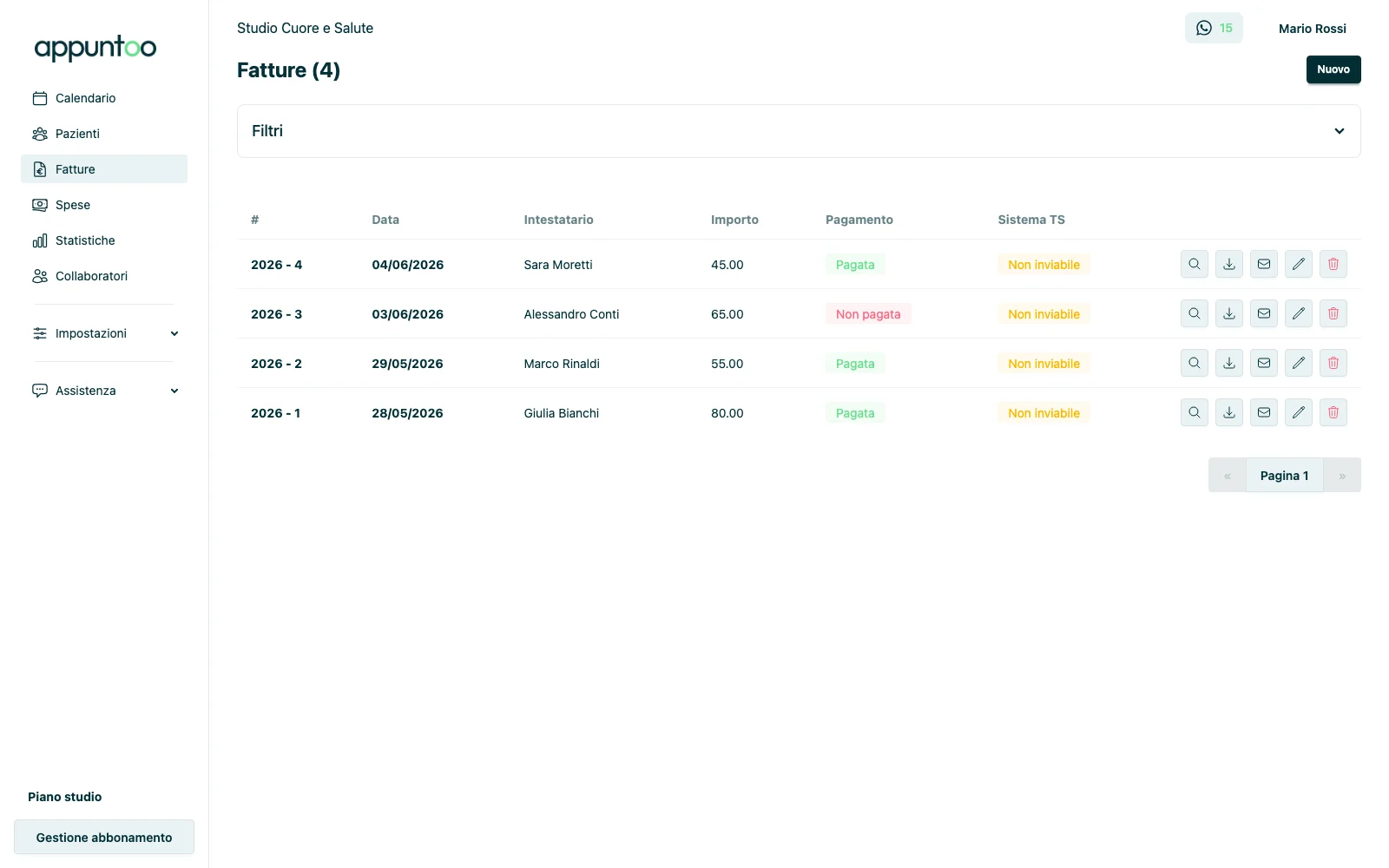Viewport: 1389px width, 868px height.
Task: Download invoice 2026 - 3
Action: (x=1229, y=313)
